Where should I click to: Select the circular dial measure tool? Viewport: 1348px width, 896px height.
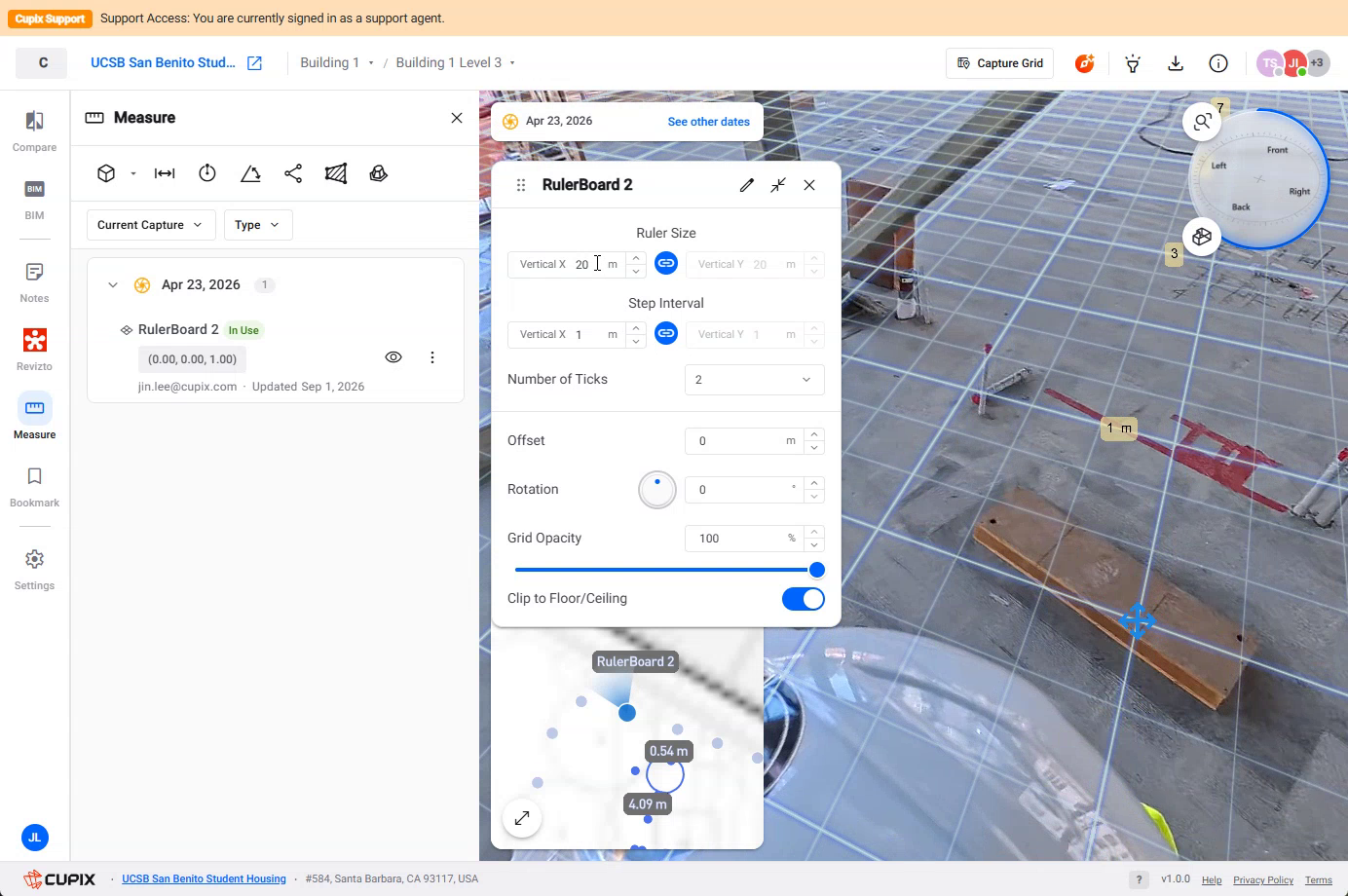pos(207,173)
